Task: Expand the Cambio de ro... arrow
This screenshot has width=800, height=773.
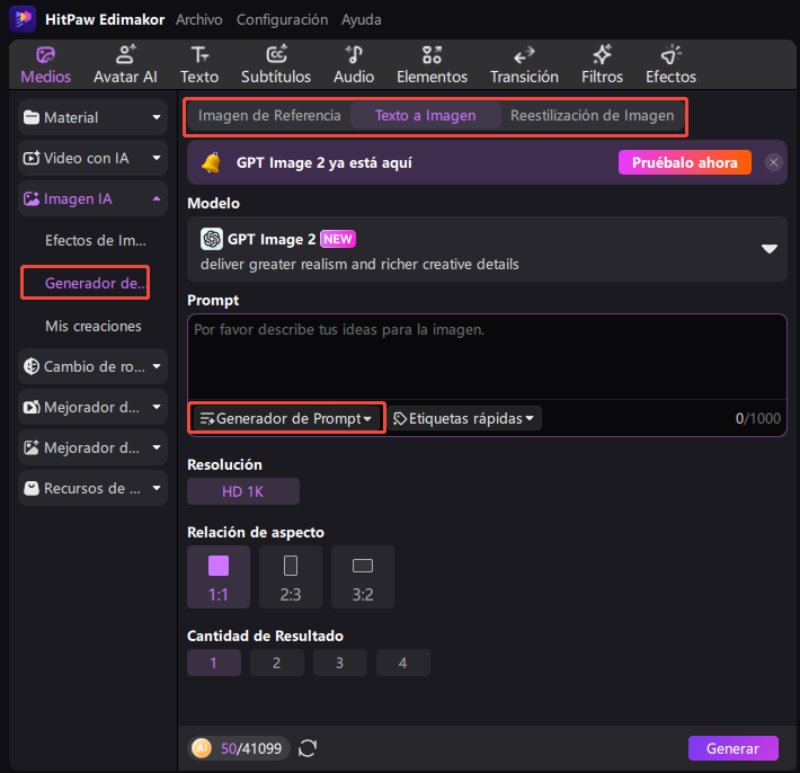Action: [157, 366]
